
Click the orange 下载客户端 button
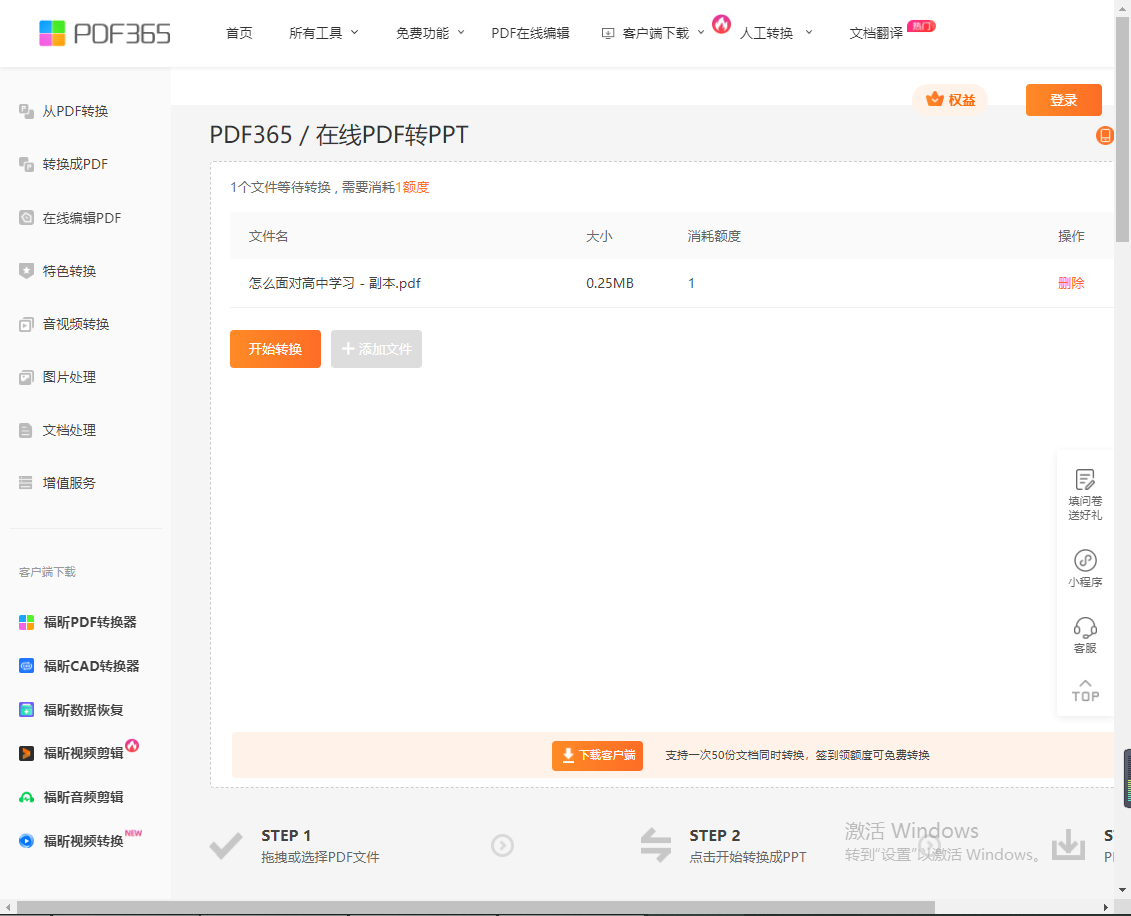[597, 755]
